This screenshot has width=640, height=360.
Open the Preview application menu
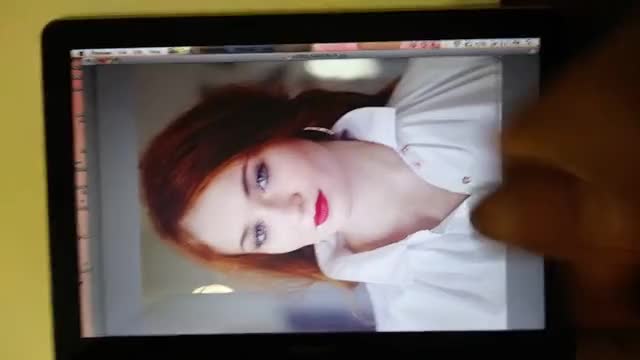coord(101,53)
